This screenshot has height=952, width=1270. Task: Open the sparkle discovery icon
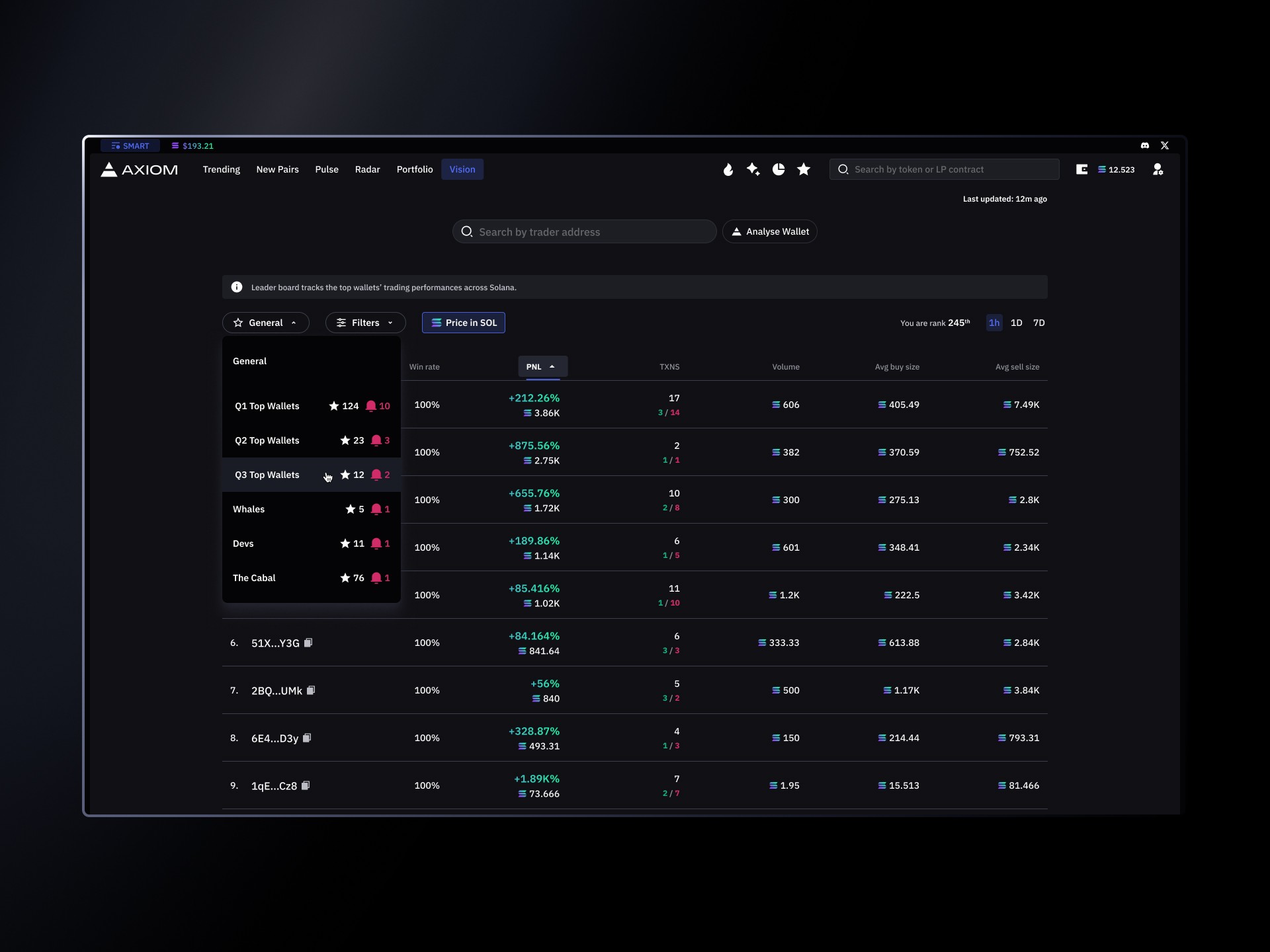753,169
